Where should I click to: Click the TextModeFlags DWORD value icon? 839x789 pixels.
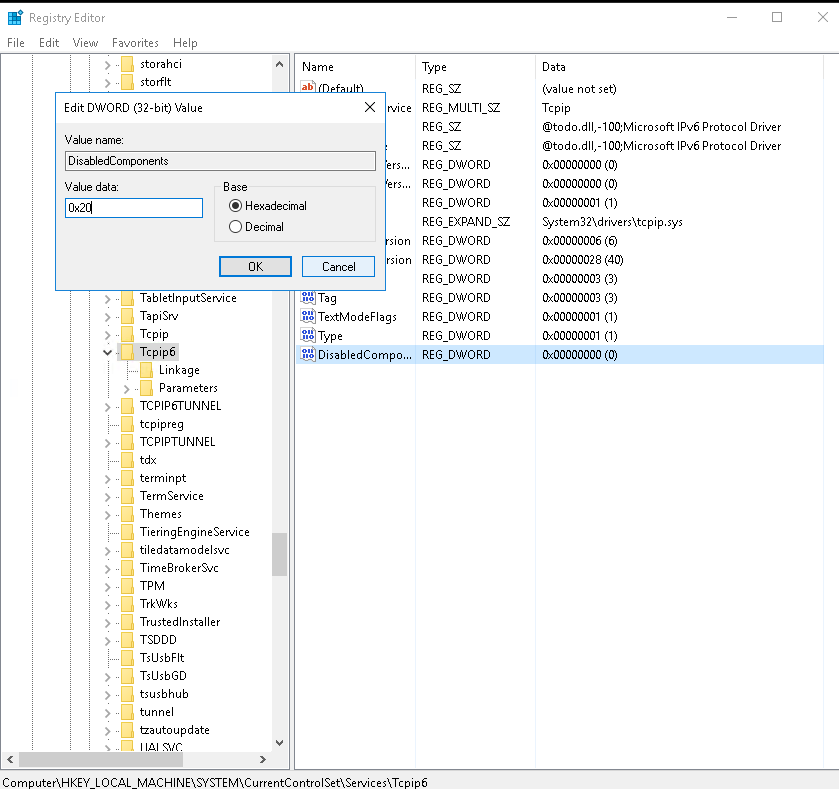308,317
